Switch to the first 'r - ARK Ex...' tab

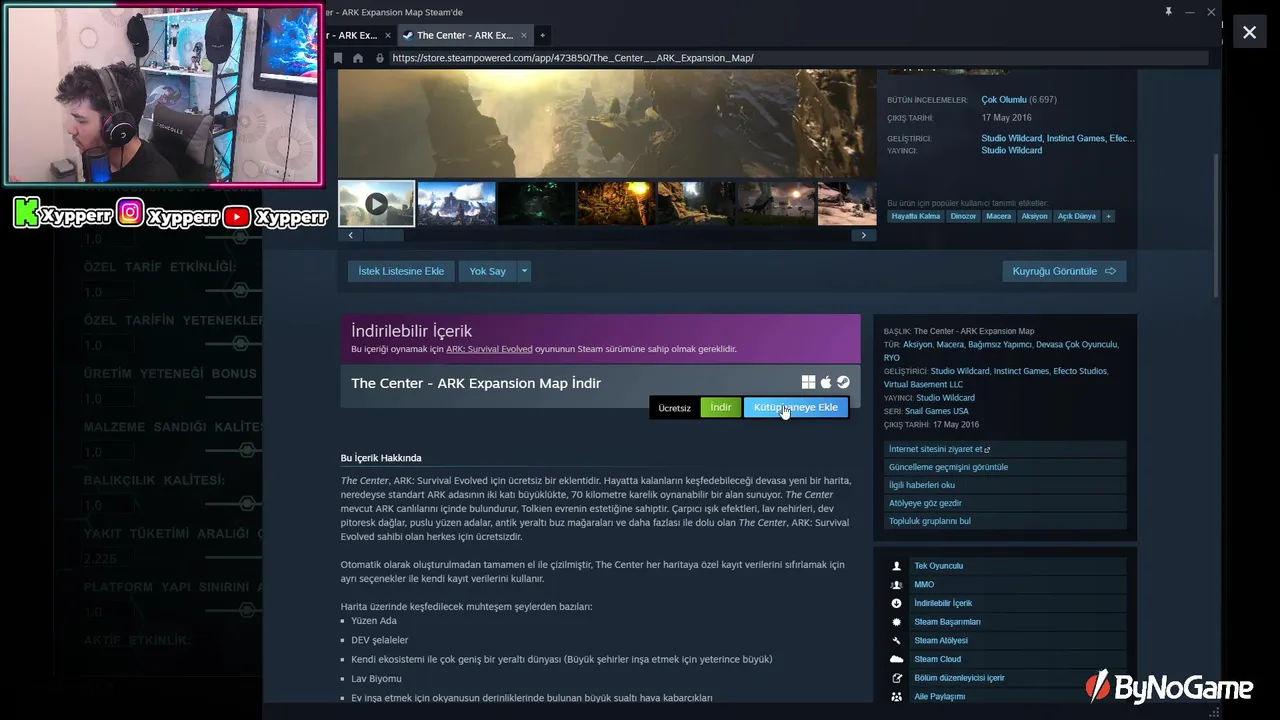point(356,35)
